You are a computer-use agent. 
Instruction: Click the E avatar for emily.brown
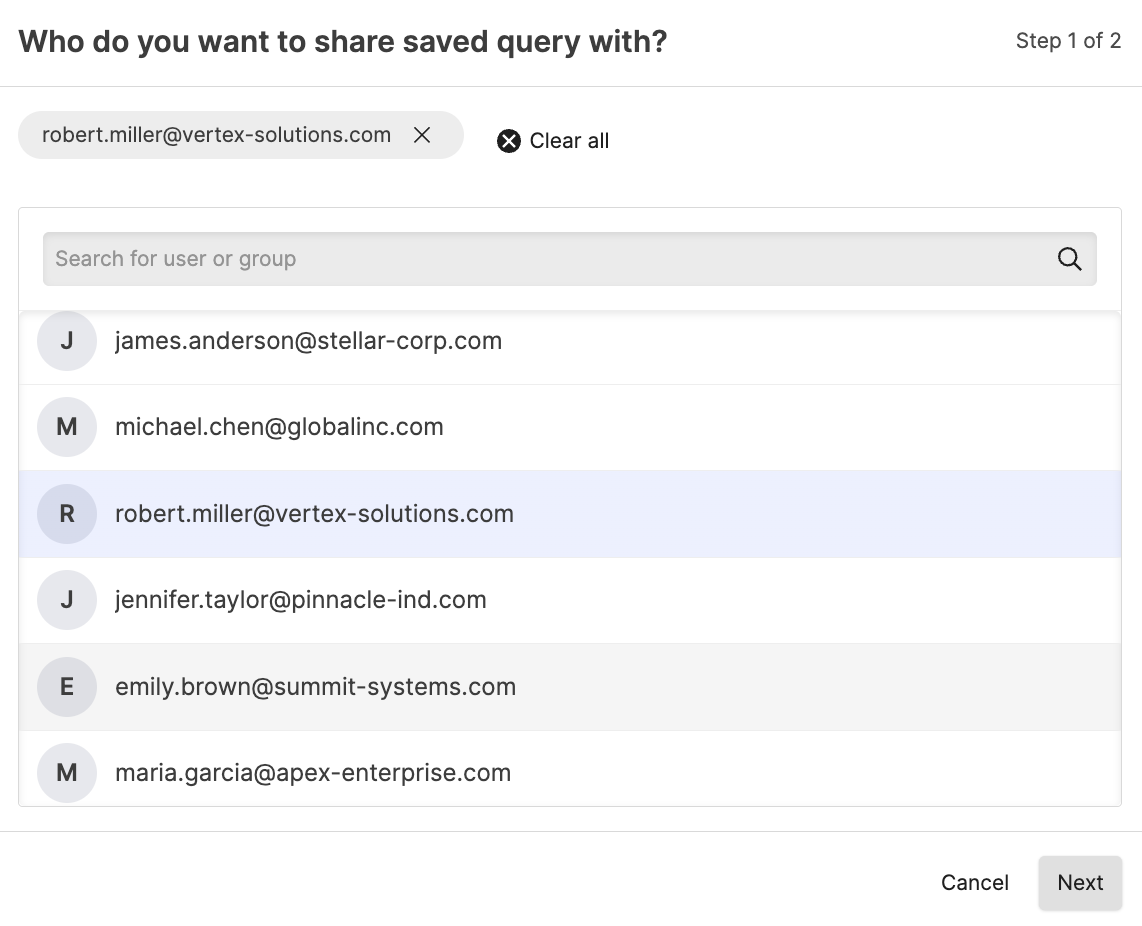(67, 687)
